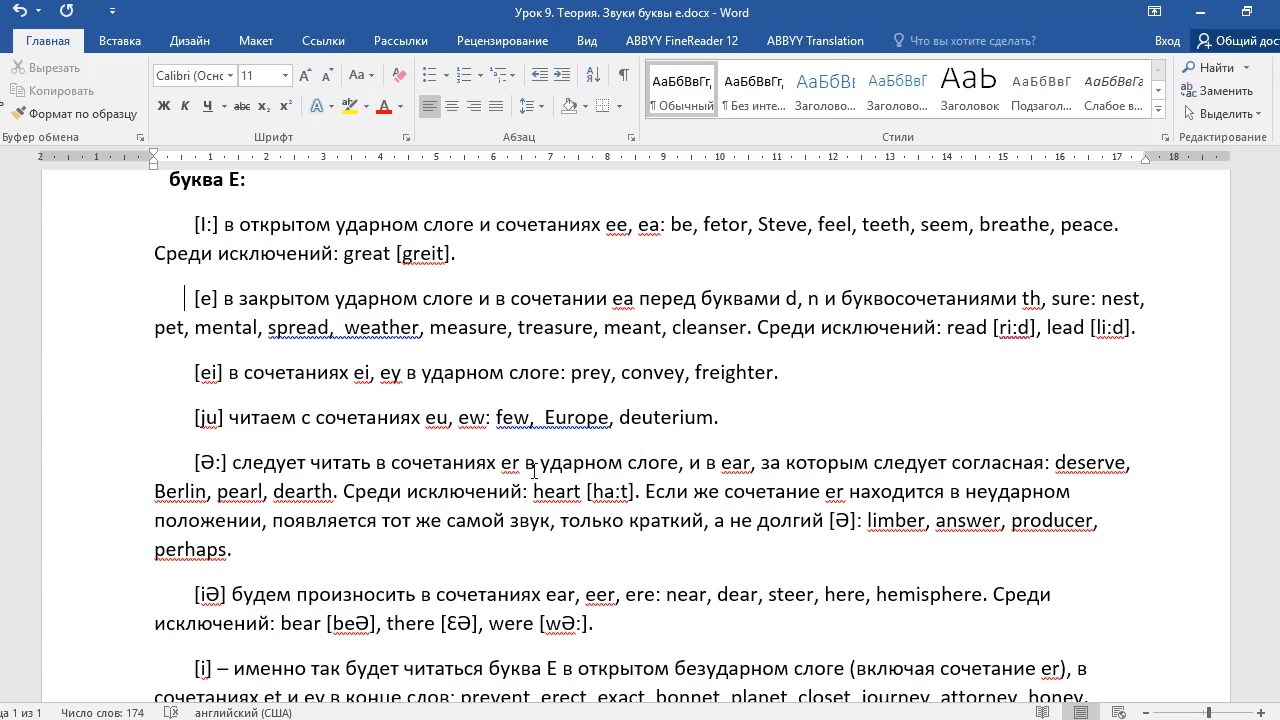Click the Format Painter (Формат по образцу)
The width and height of the screenshot is (1280, 720).
[74, 114]
